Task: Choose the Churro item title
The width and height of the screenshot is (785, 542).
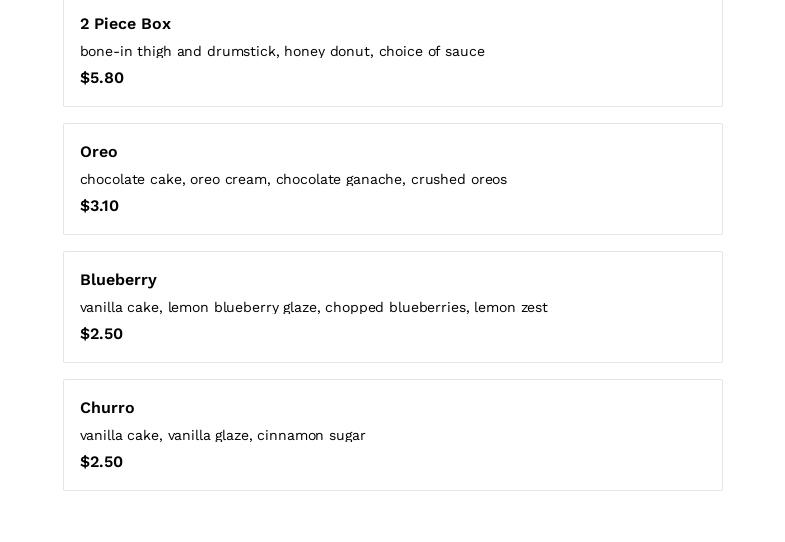Action: 107,408
